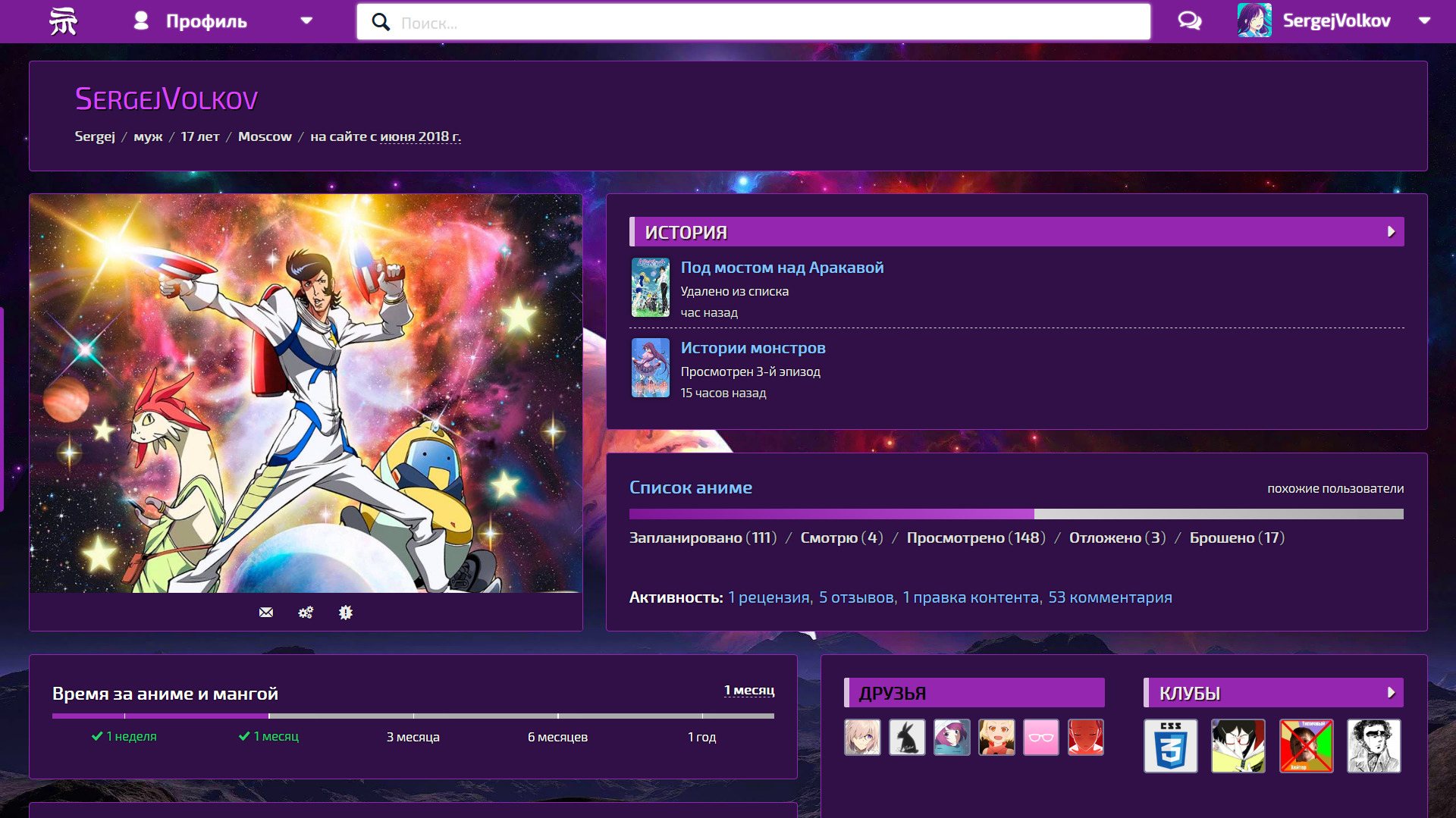Screen dimensions: 1456x818
Task: Open the red friend avatar
Action: 1086,738
